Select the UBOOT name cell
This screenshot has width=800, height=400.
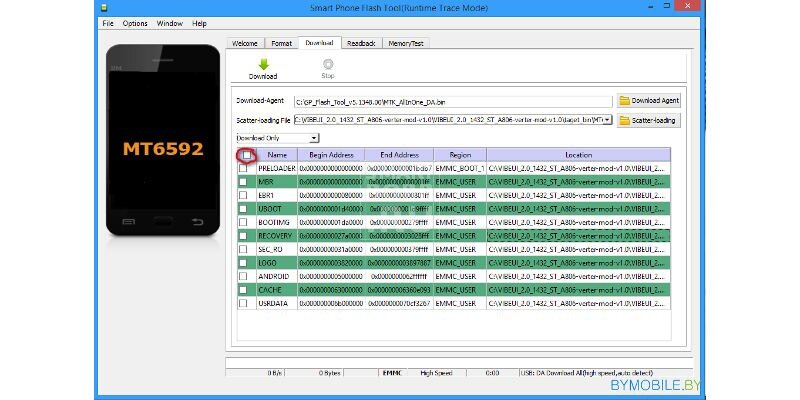277,209
